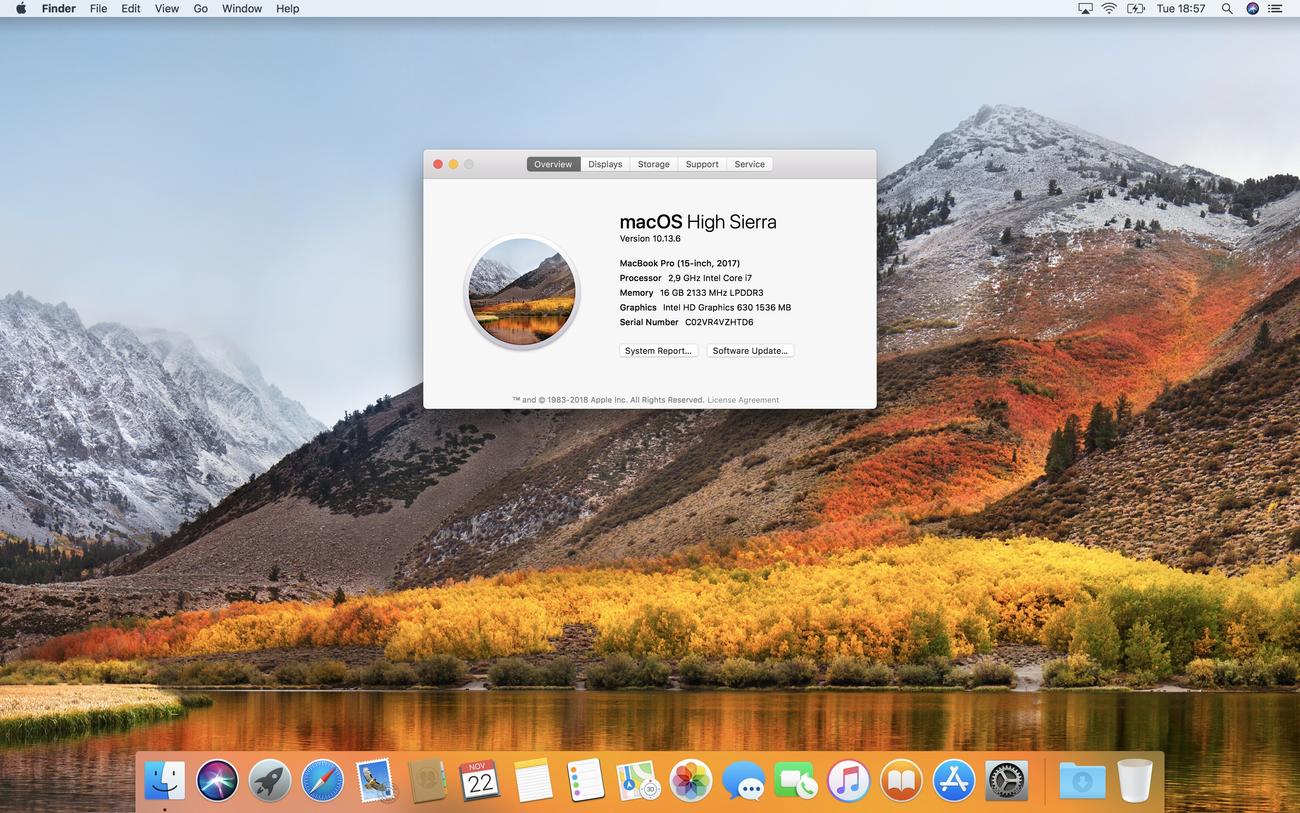Switch to the Storage tab

click(x=654, y=164)
